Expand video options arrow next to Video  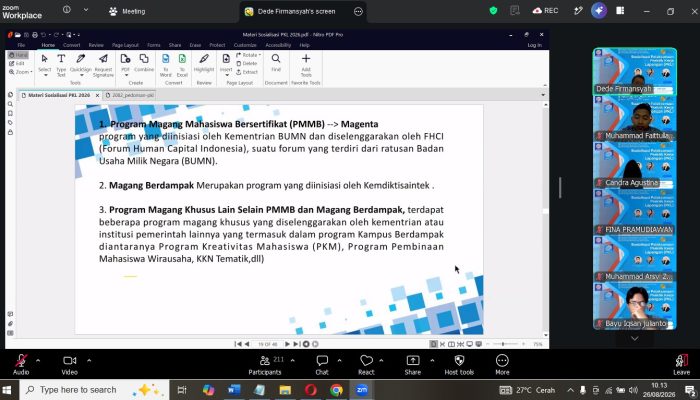pos(89,360)
